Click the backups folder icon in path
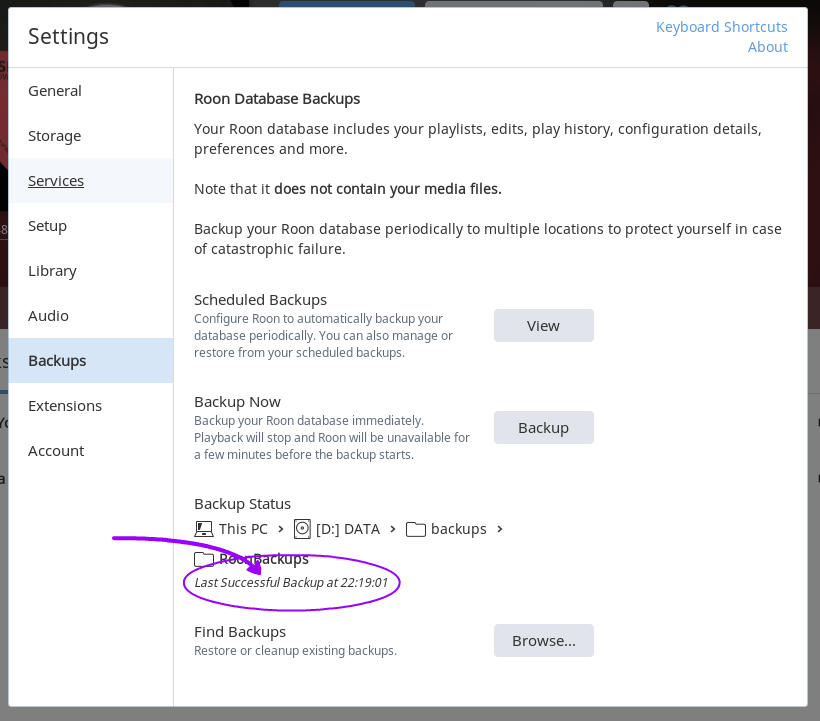 click(416, 529)
